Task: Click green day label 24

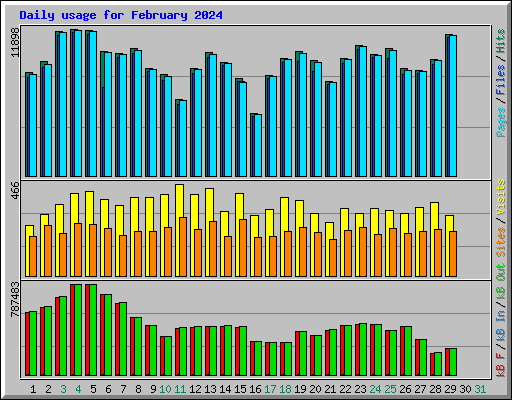Action: [x=375, y=389]
